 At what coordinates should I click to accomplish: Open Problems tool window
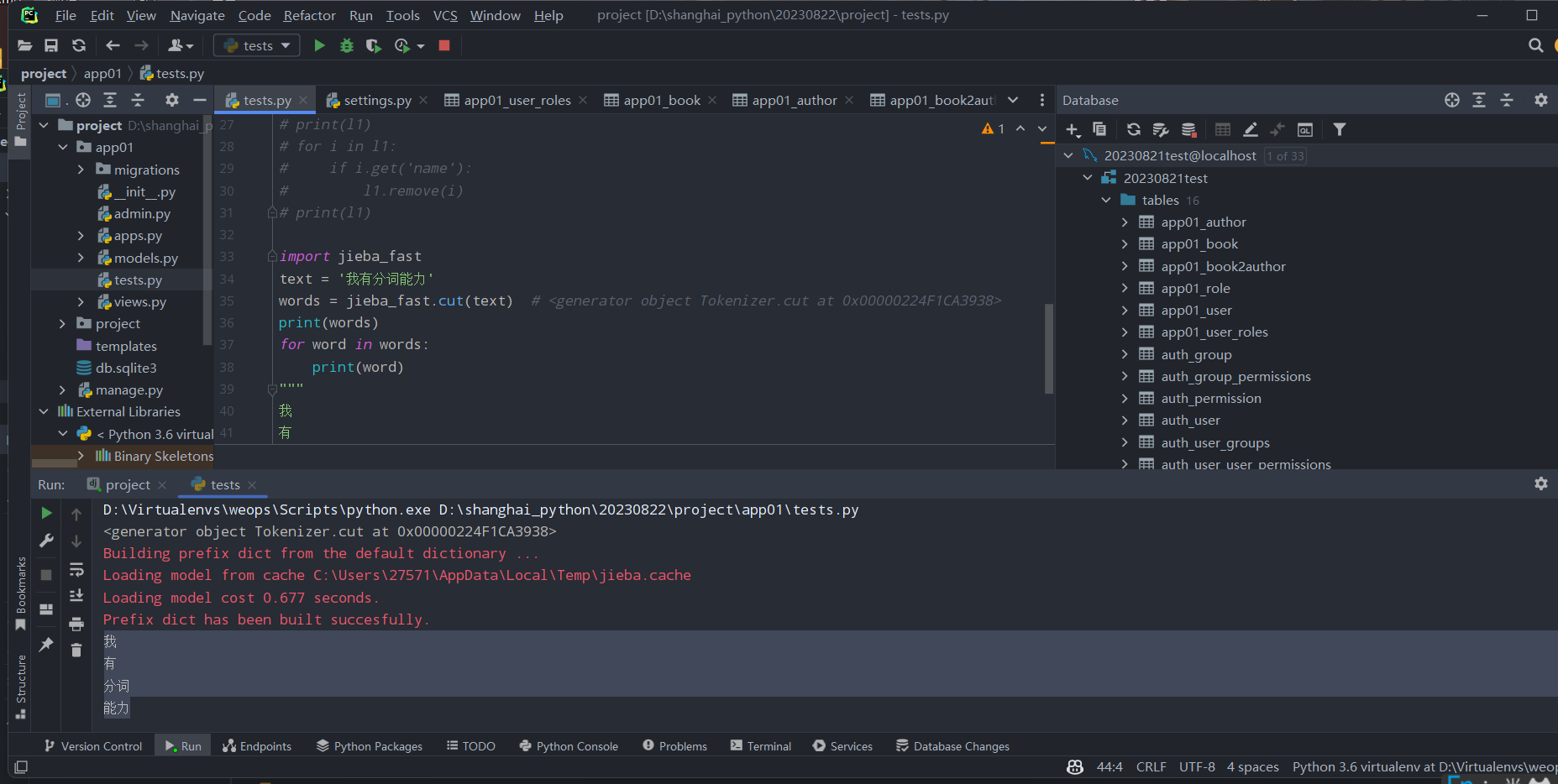[675, 746]
